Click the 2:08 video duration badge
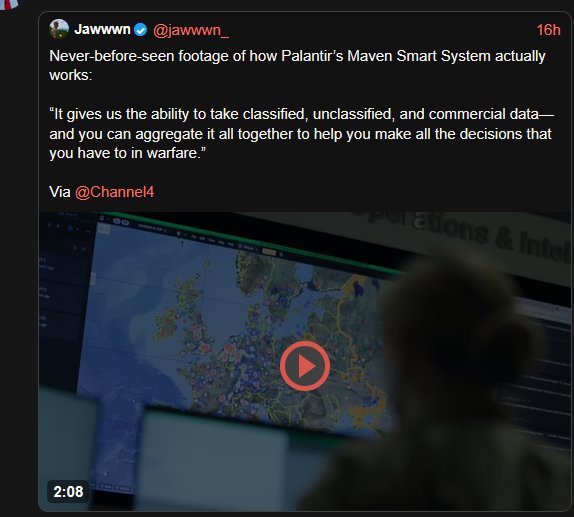The width and height of the screenshot is (574, 517). coord(68,491)
